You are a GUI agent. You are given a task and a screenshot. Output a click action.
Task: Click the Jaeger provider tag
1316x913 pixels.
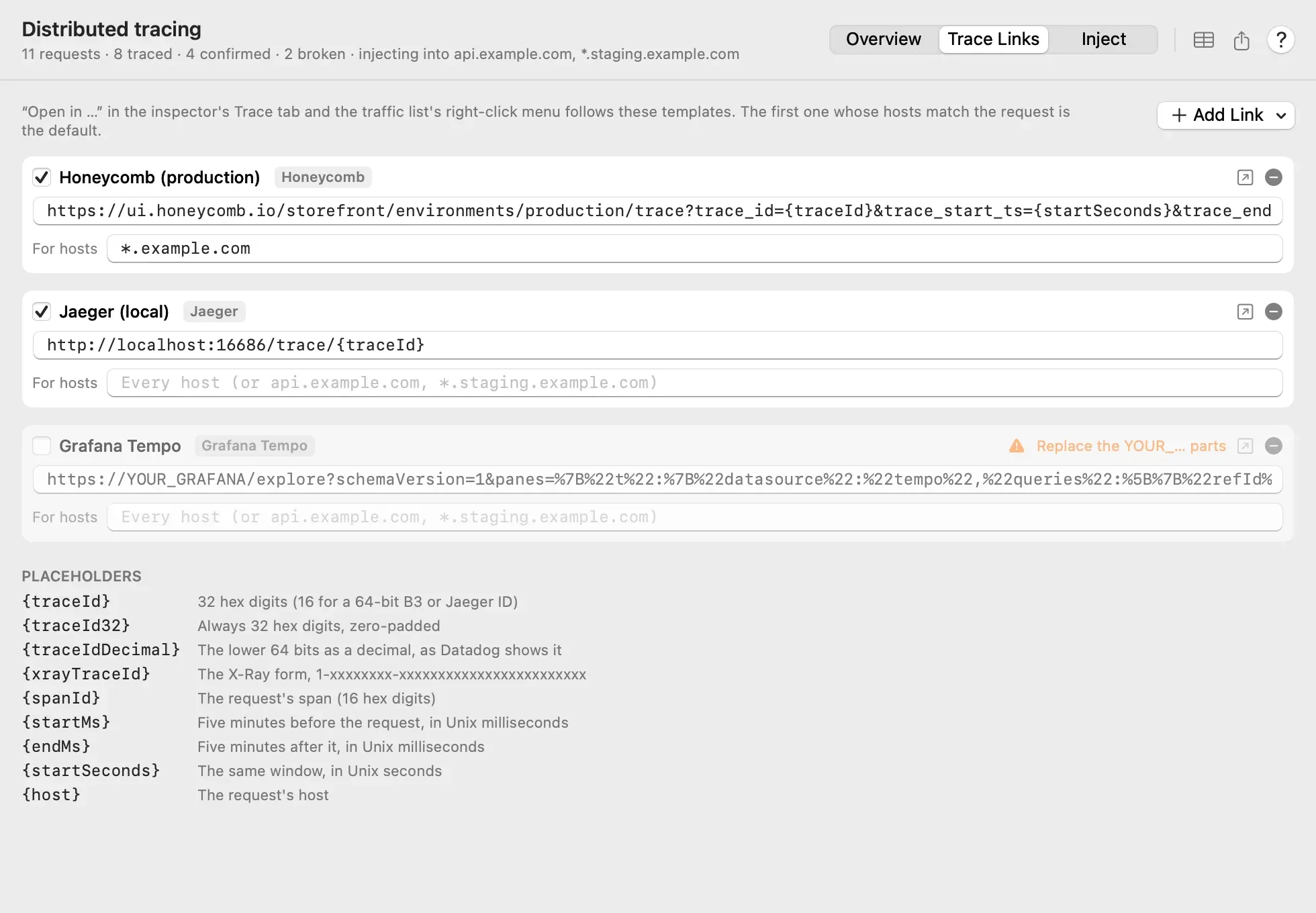(214, 311)
